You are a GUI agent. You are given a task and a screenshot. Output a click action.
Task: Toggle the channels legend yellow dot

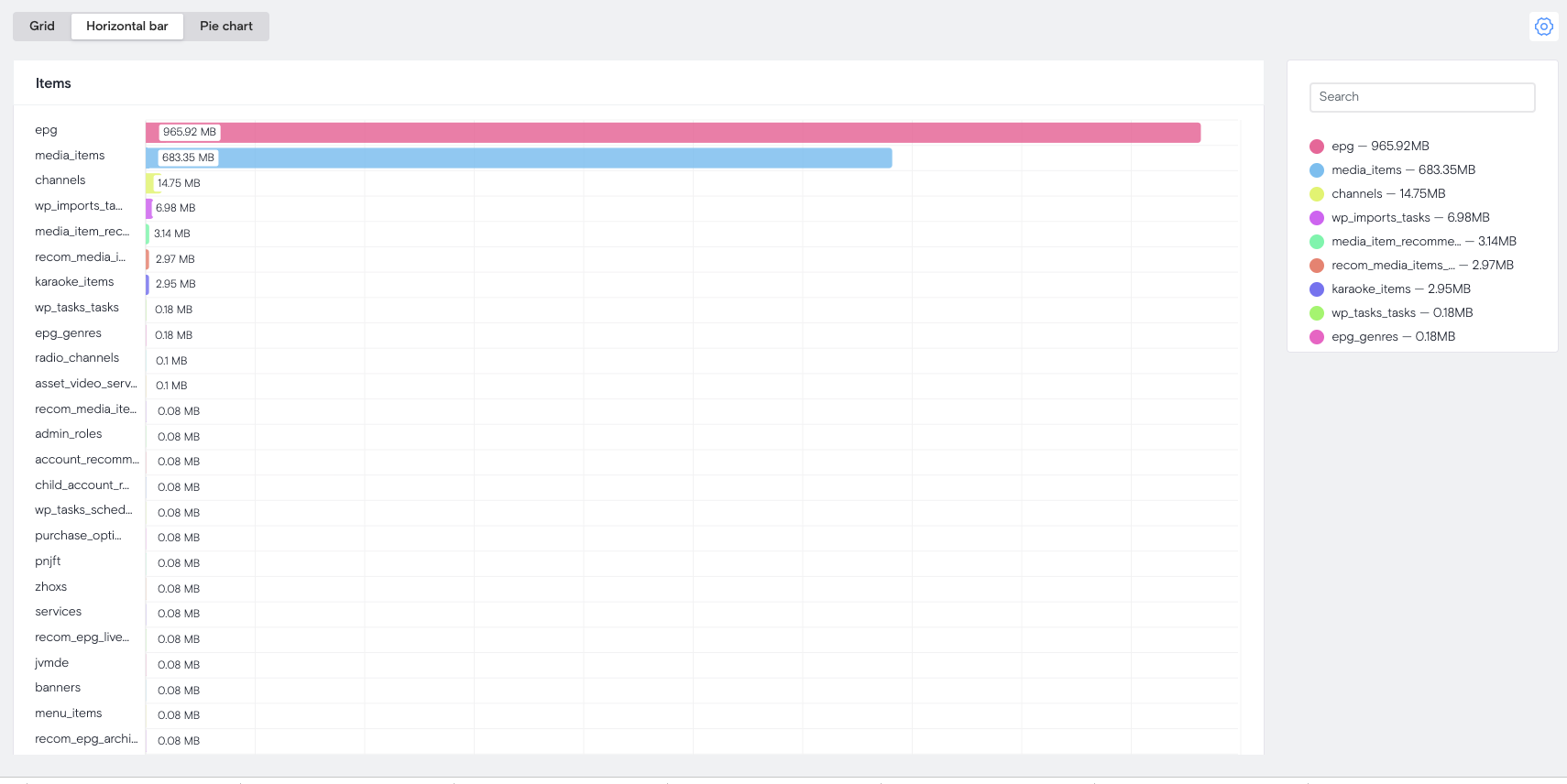tap(1317, 194)
